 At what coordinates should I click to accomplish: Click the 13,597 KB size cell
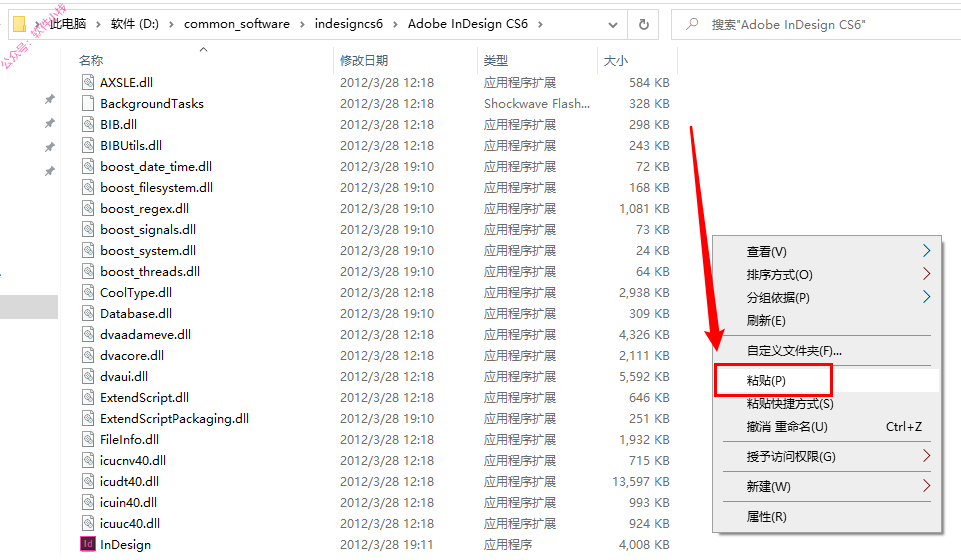(640, 482)
